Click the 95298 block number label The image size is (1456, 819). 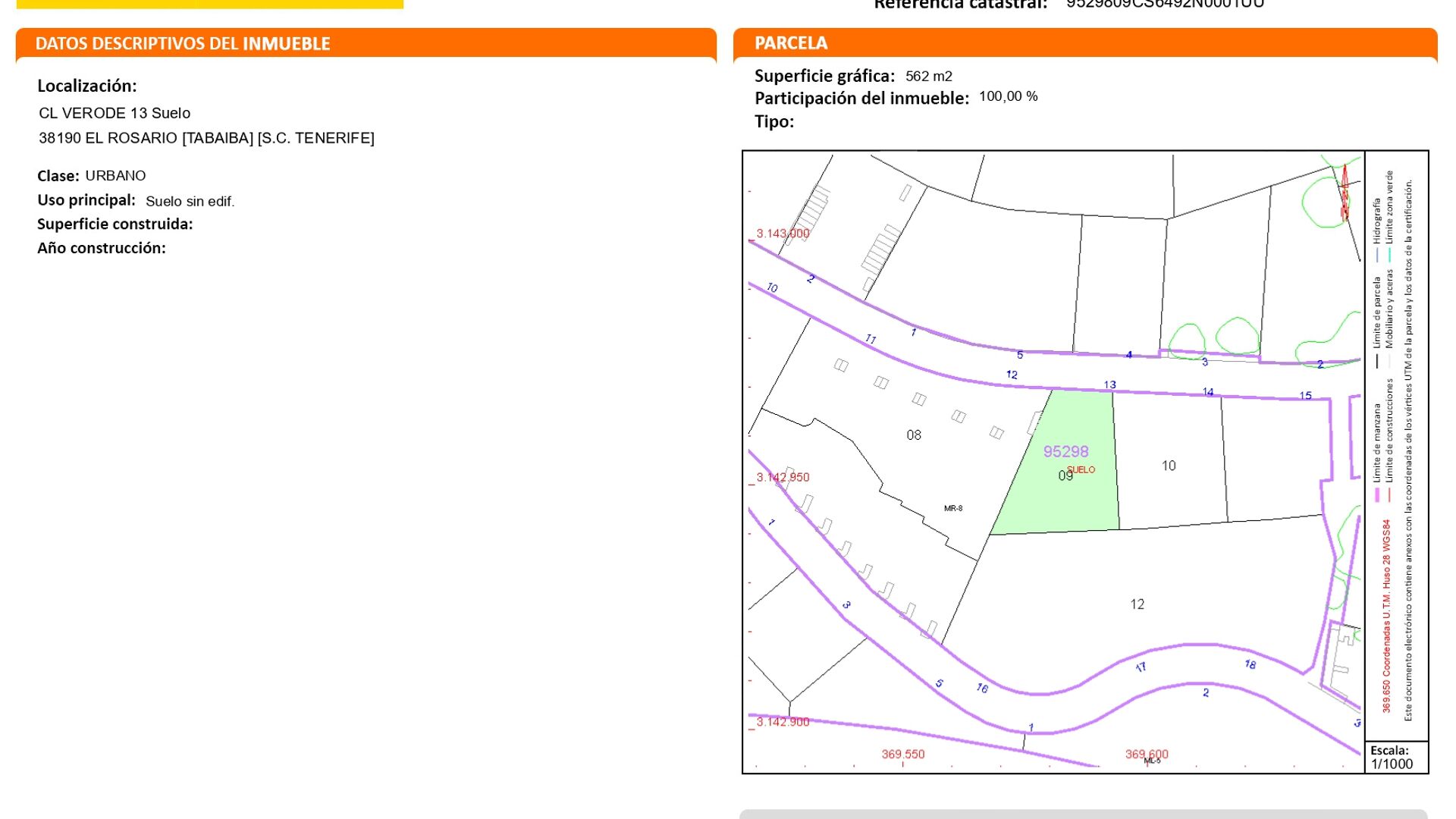tap(1065, 452)
